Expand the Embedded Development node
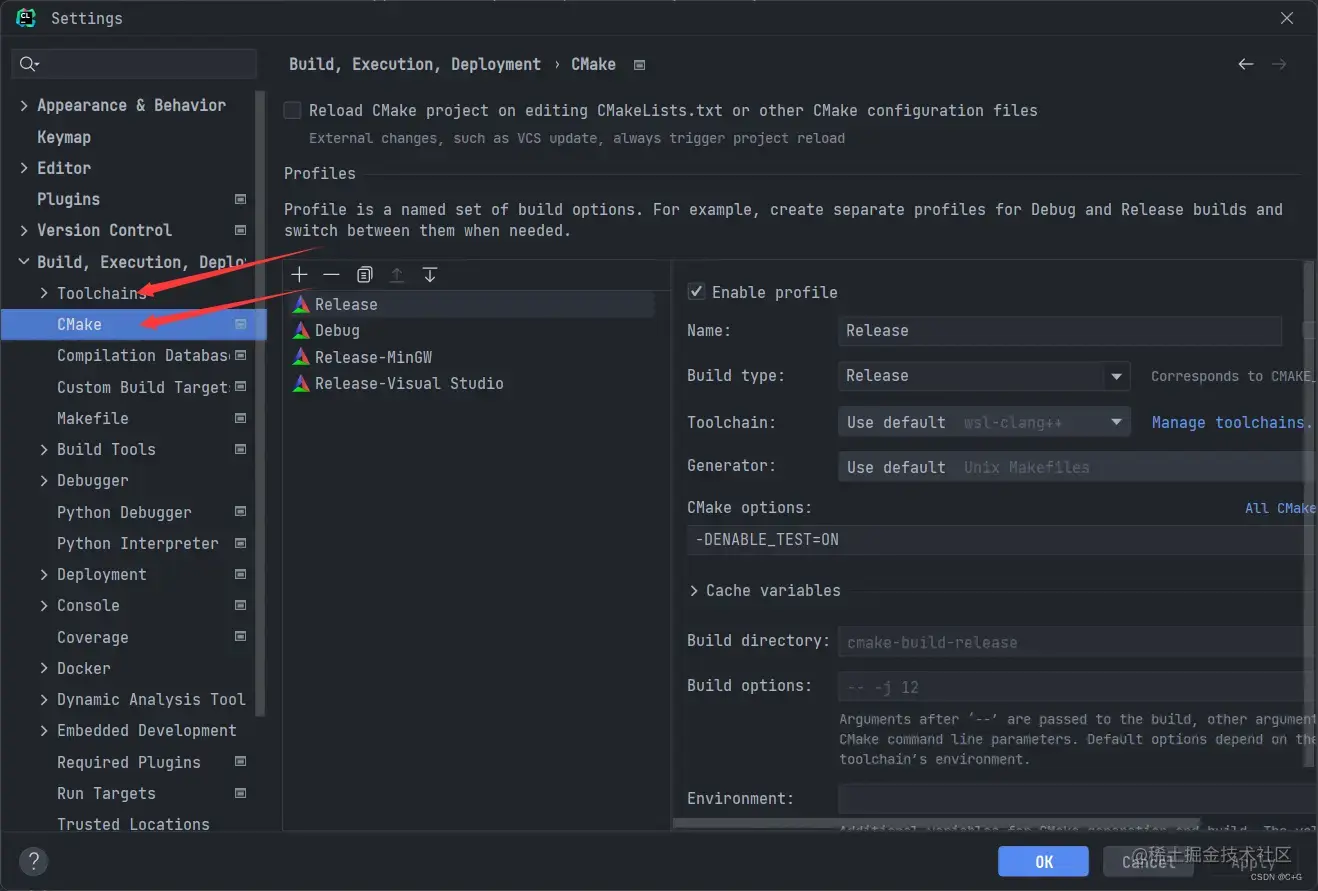Screen dimensions: 1318x891 tap(44, 731)
